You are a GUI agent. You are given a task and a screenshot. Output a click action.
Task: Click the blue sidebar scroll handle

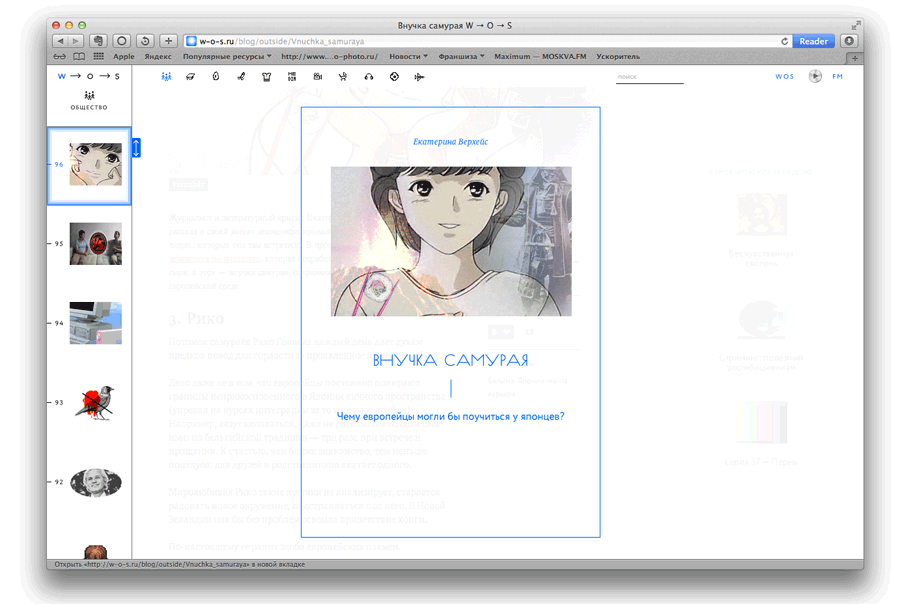pos(136,148)
